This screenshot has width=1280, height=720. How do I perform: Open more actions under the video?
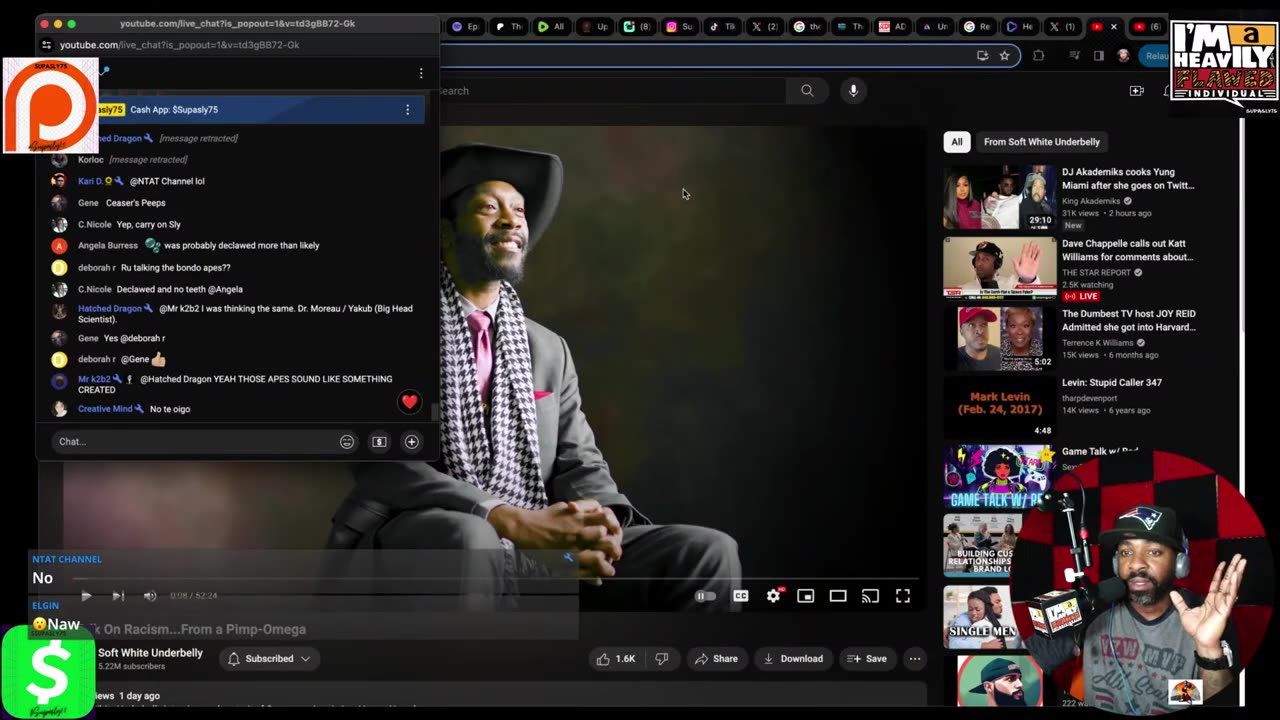pos(914,659)
